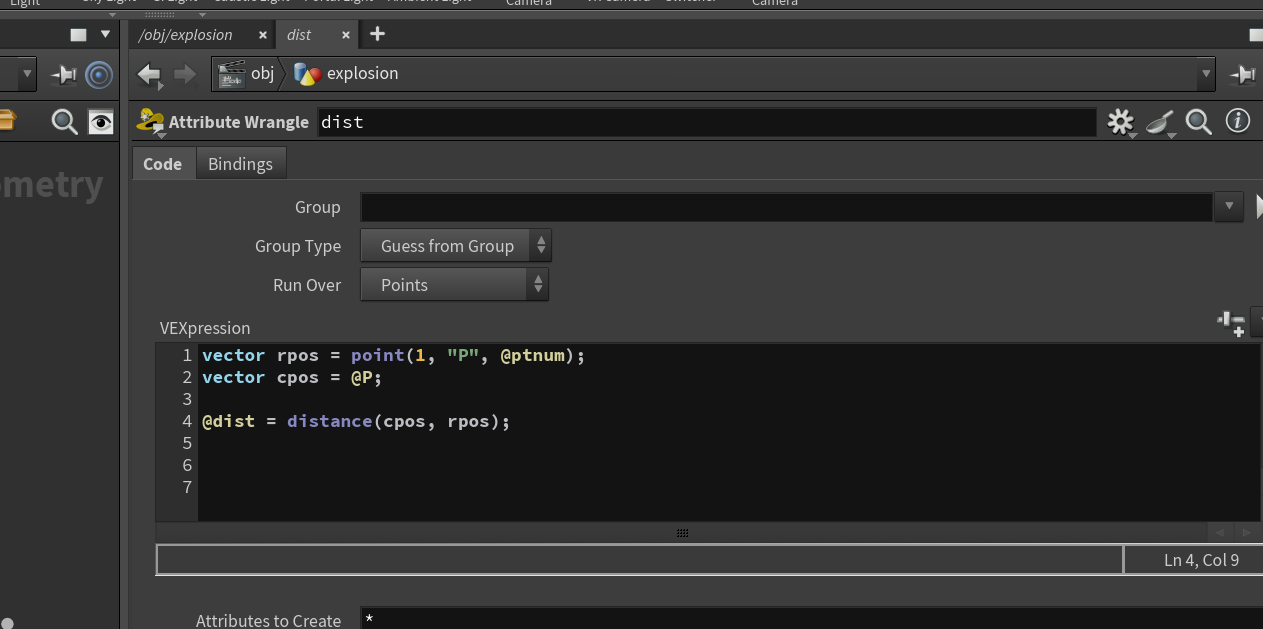
Task: Click the Attribute Wrangle node type icon
Action: point(151,122)
